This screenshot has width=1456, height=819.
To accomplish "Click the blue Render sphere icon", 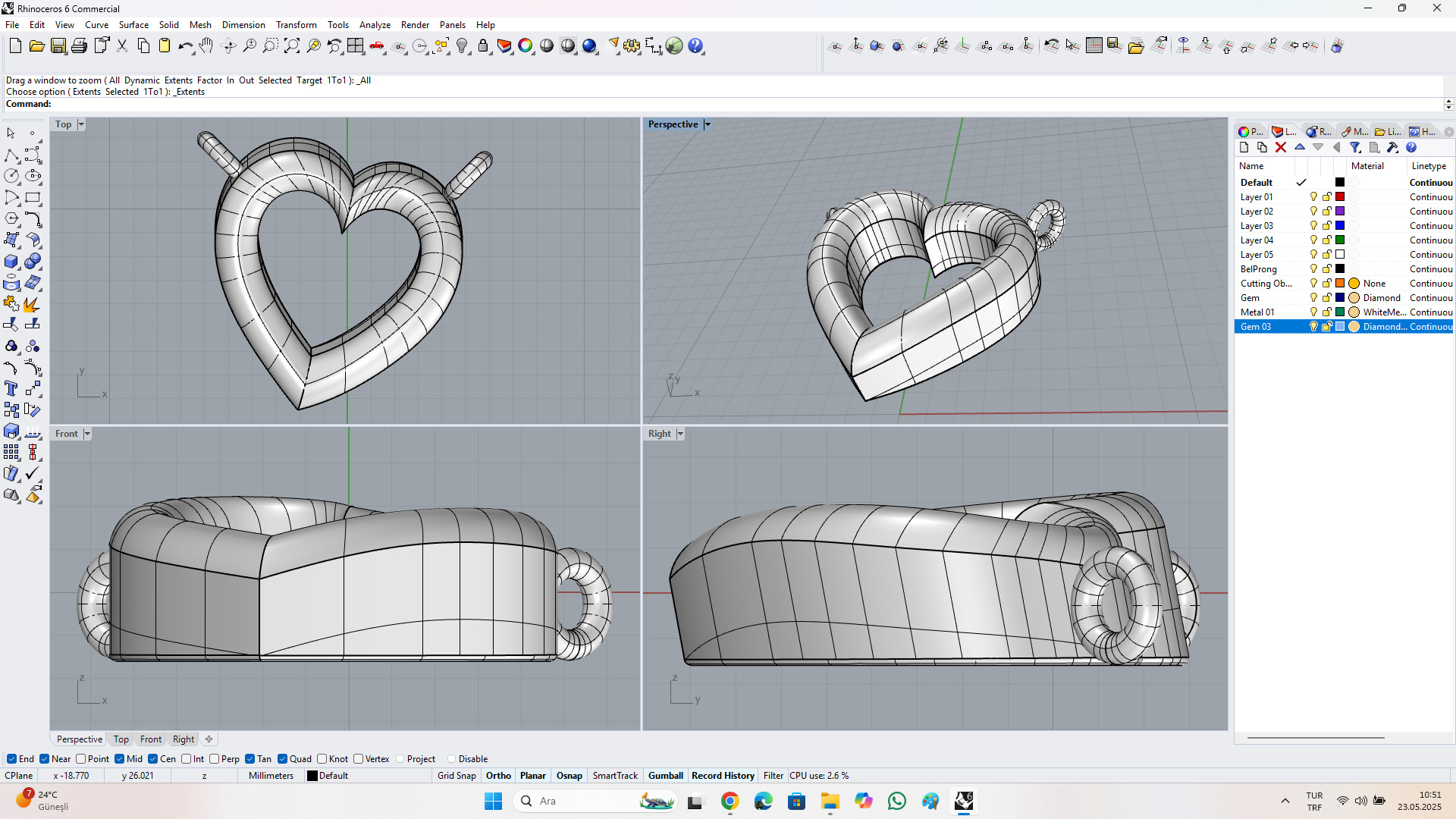I will click(589, 46).
